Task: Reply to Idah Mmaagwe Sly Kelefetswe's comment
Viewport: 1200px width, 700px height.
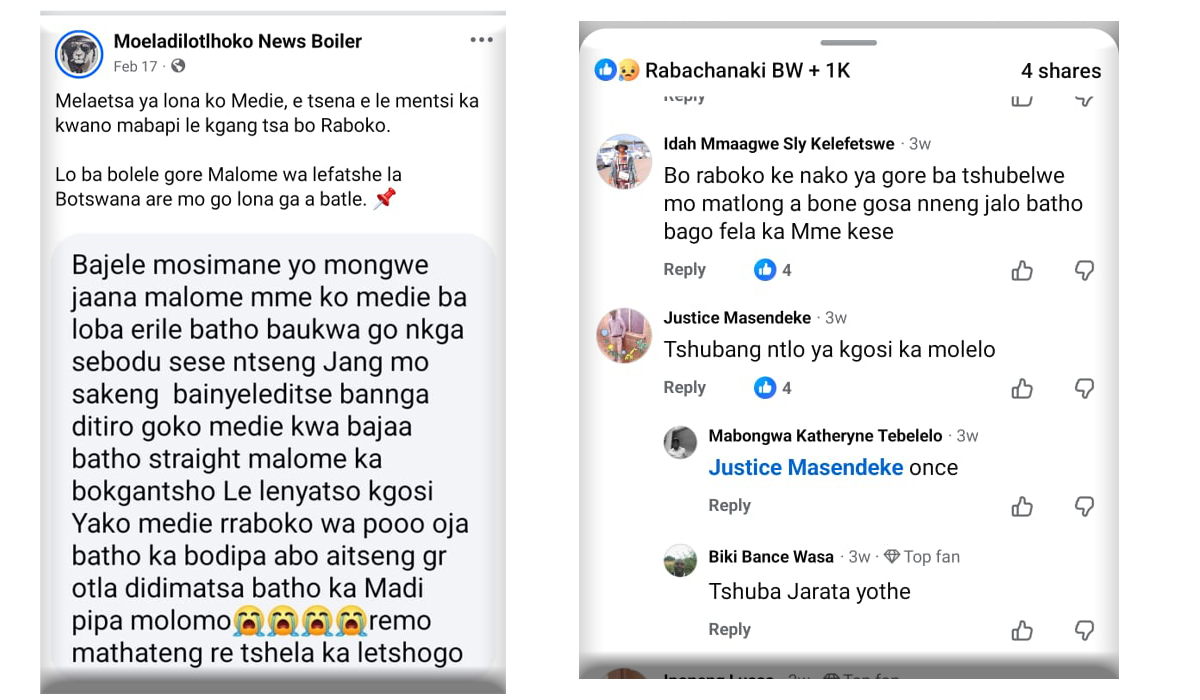Action: pos(684,270)
